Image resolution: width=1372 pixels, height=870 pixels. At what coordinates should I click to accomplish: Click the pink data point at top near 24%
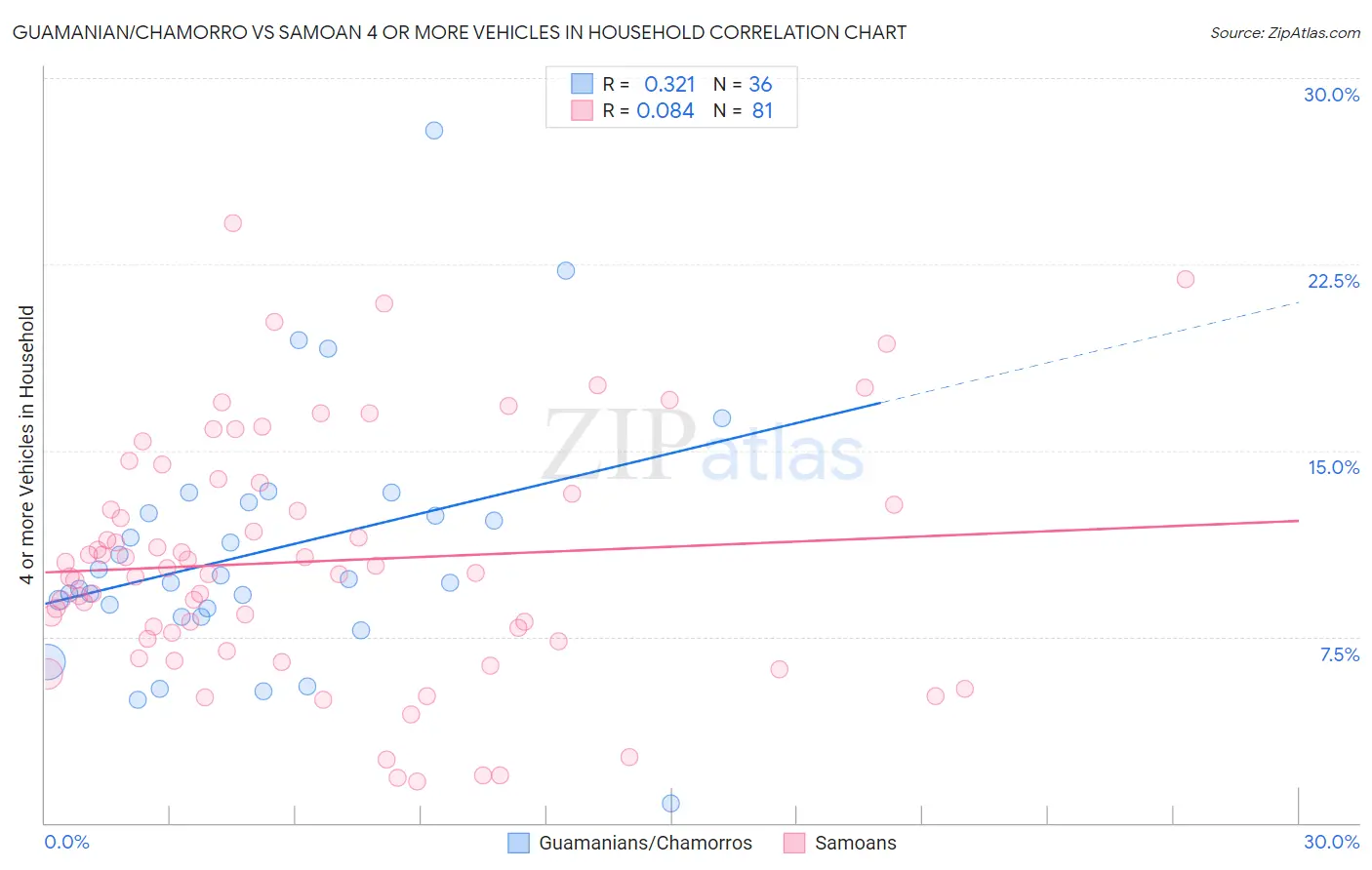(232, 223)
